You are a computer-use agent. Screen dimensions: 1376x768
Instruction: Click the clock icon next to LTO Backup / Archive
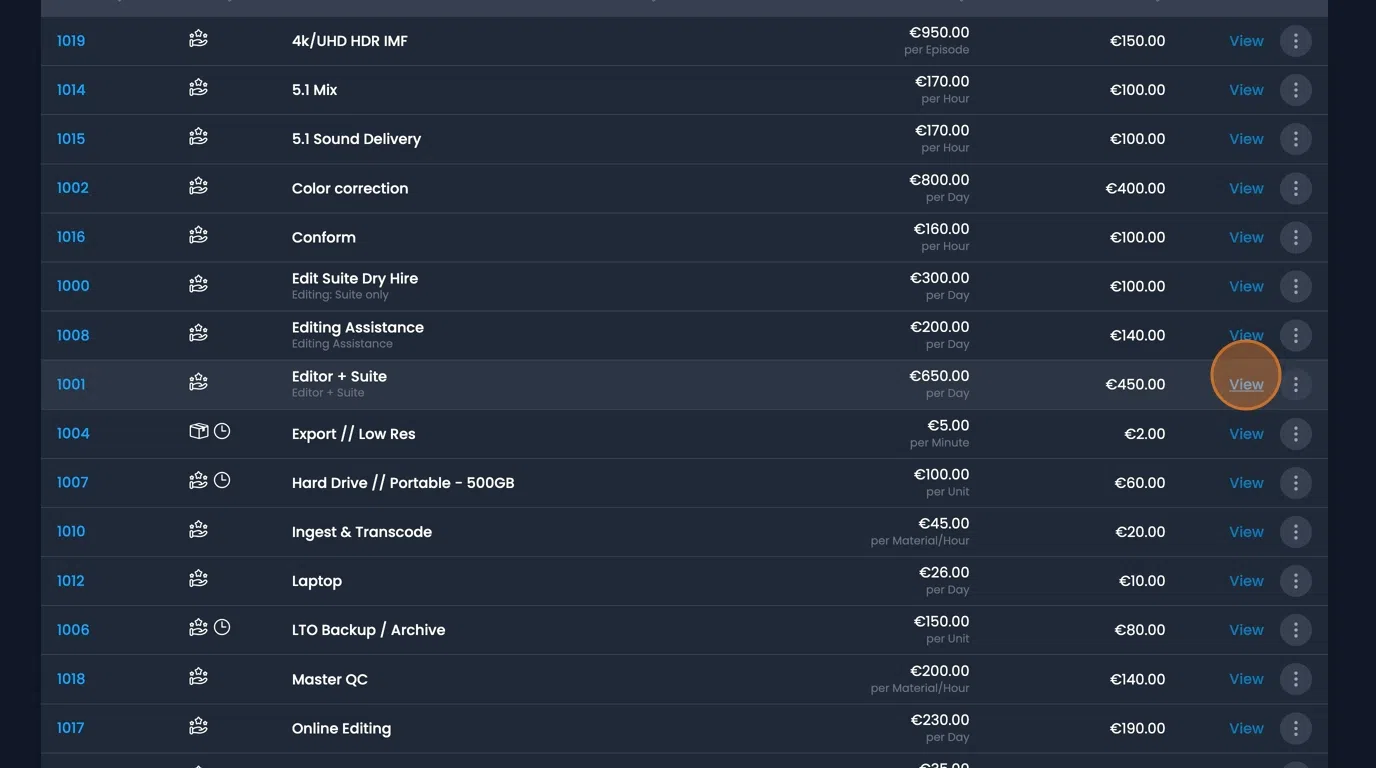click(220, 626)
